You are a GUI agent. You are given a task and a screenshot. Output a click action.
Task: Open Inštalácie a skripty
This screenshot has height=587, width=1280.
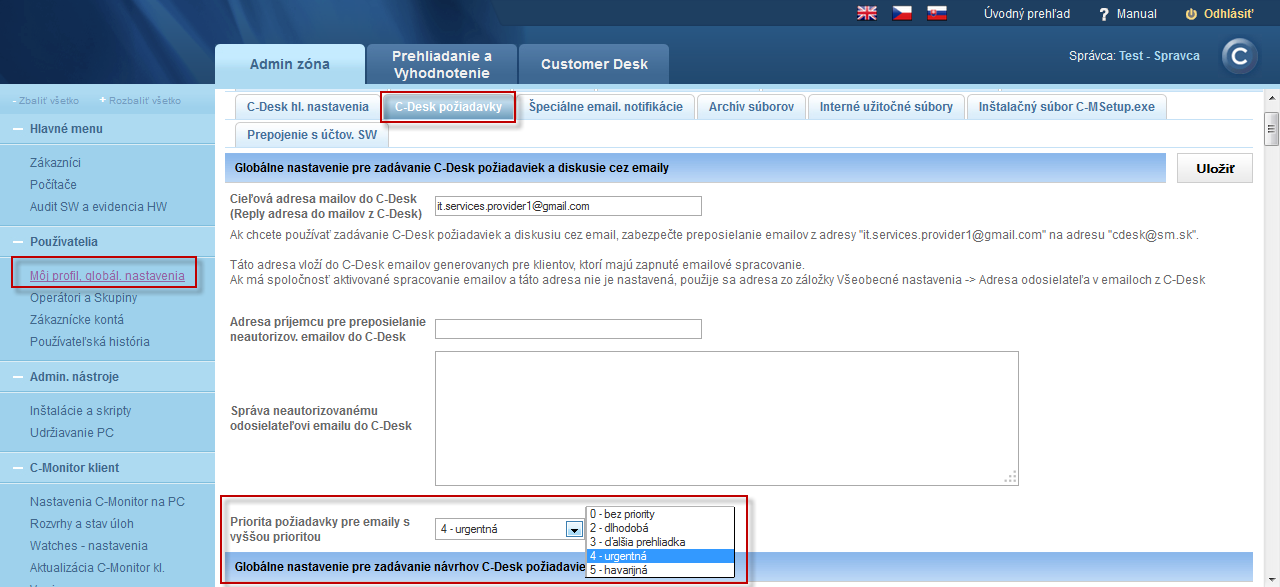pyautogui.click(x=80, y=411)
